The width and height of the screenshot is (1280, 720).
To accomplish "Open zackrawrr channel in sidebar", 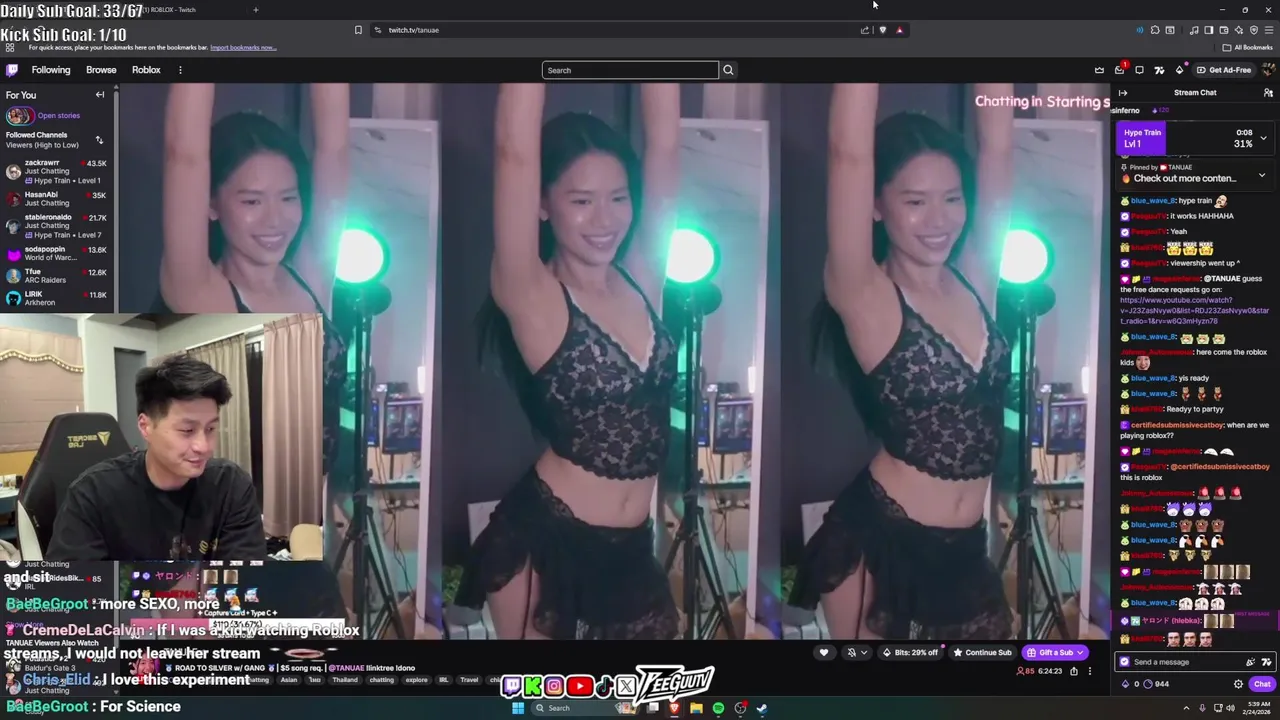I will (57, 171).
